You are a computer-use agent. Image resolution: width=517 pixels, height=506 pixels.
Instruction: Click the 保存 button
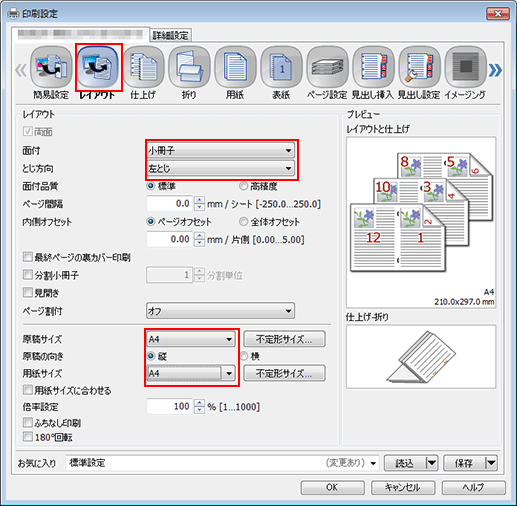coord(465,463)
